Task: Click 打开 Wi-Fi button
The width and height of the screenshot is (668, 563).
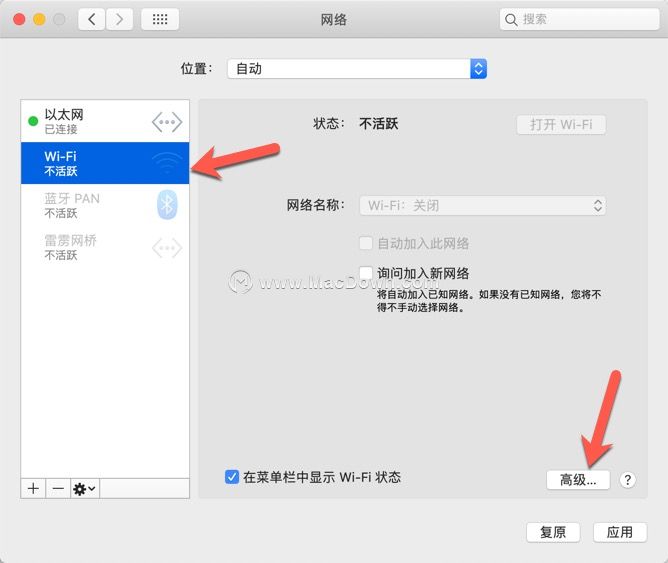Action: tap(561, 124)
